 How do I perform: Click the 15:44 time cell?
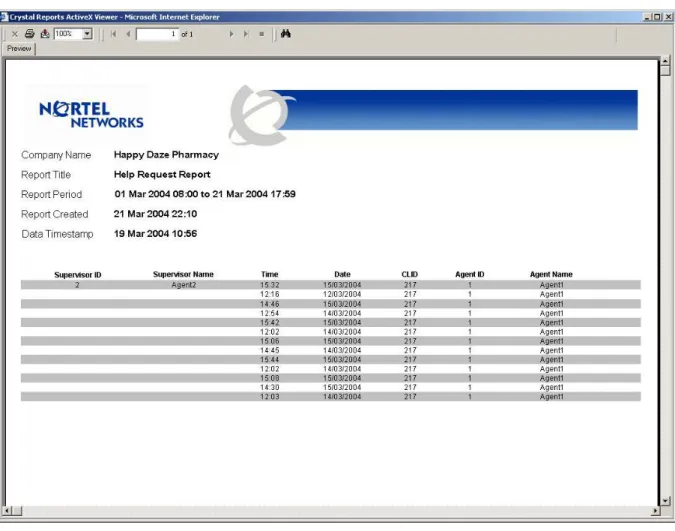[x=269, y=360]
